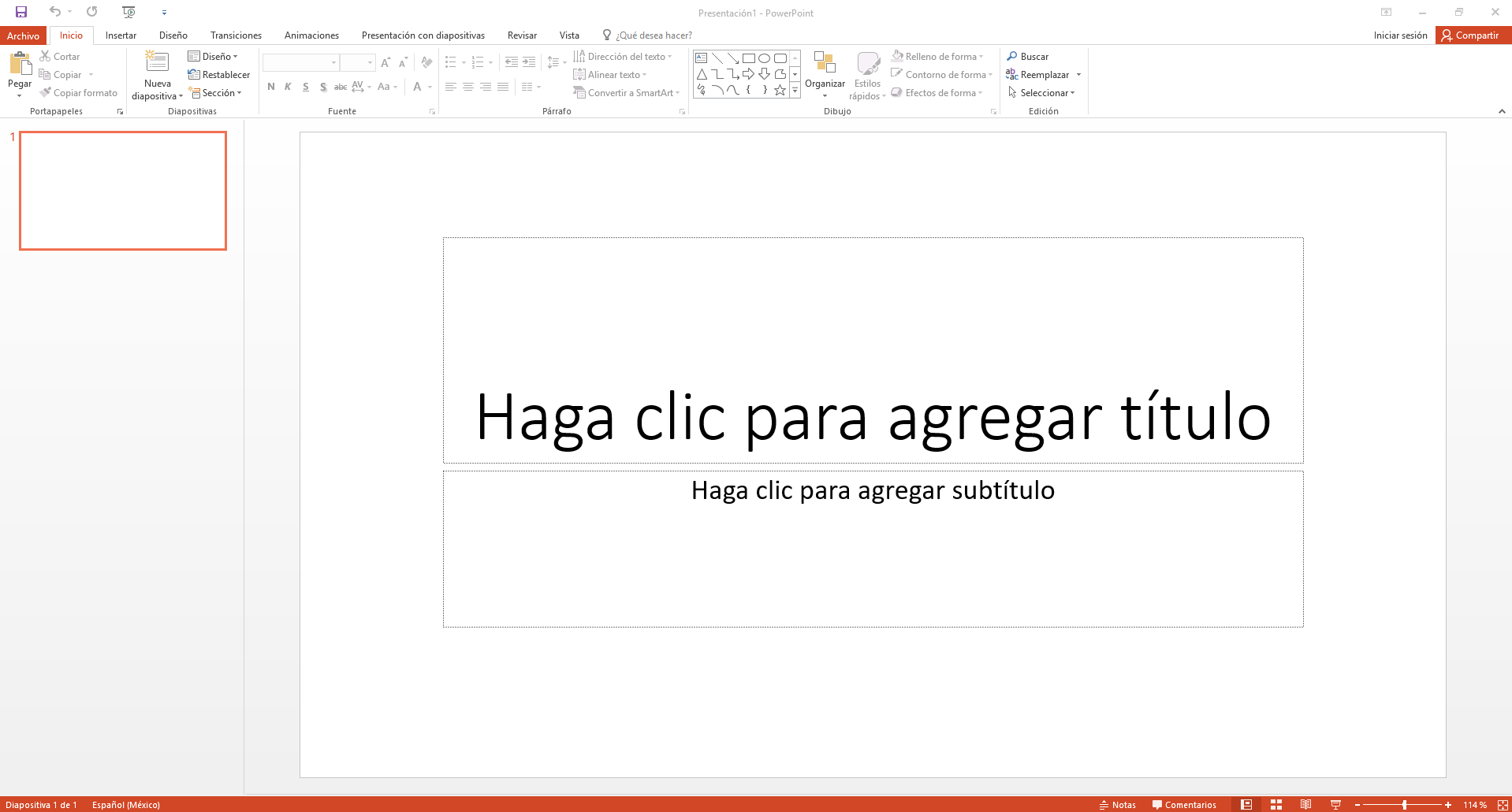This screenshot has height=812, width=1512.
Task: Click the zoom slider handle
Action: pyautogui.click(x=1405, y=805)
